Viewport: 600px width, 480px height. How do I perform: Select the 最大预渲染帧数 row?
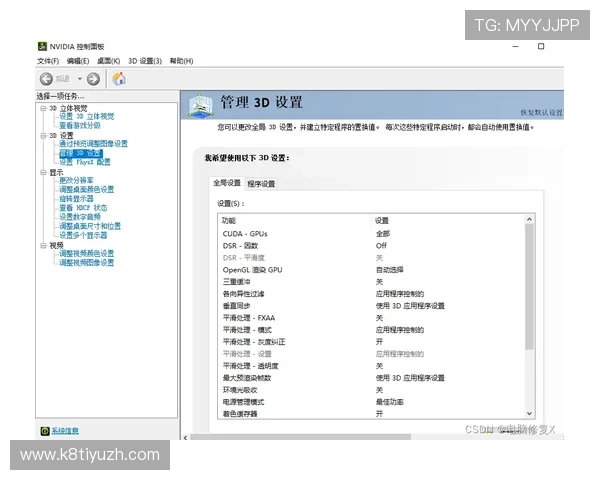click(x=371, y=378)
